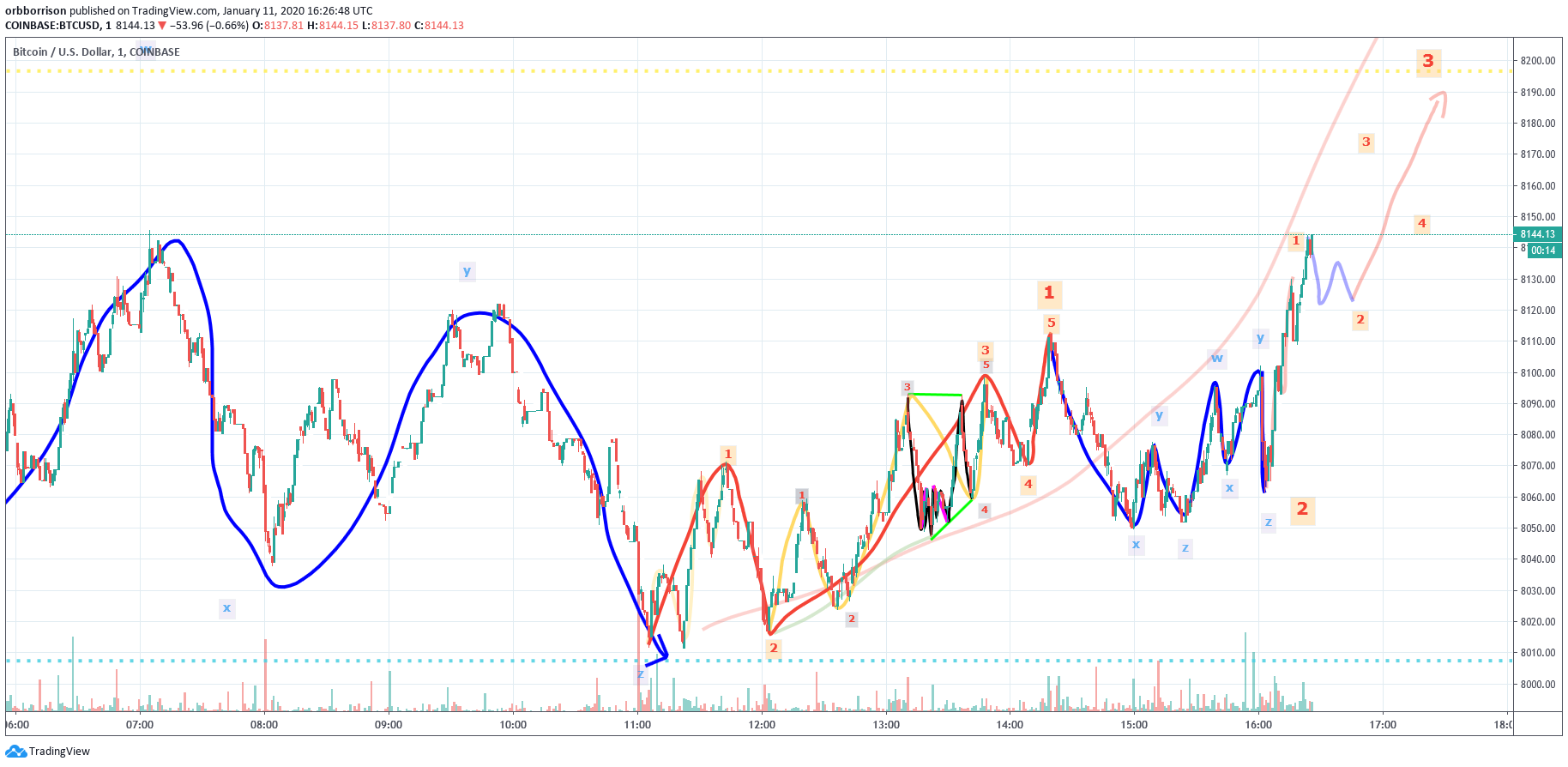
Task: Click the 09:00 time axis label
Action: tap(389, 725)
